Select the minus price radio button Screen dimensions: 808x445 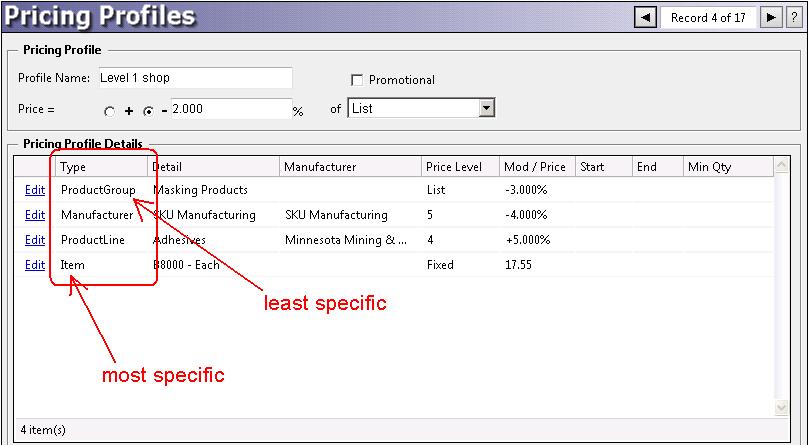tap(148, 110)
